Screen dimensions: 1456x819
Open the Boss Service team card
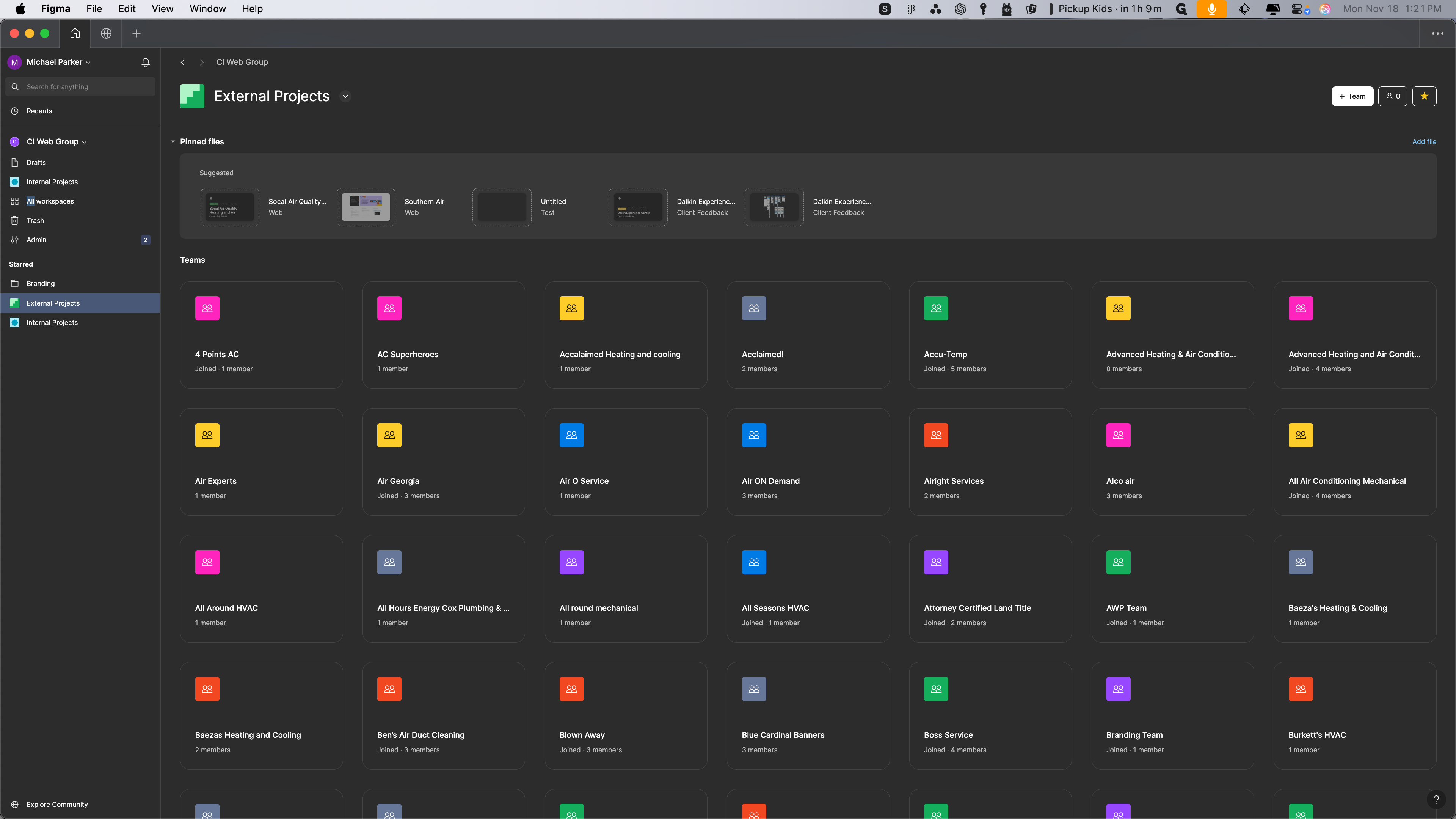pos(990,715)
